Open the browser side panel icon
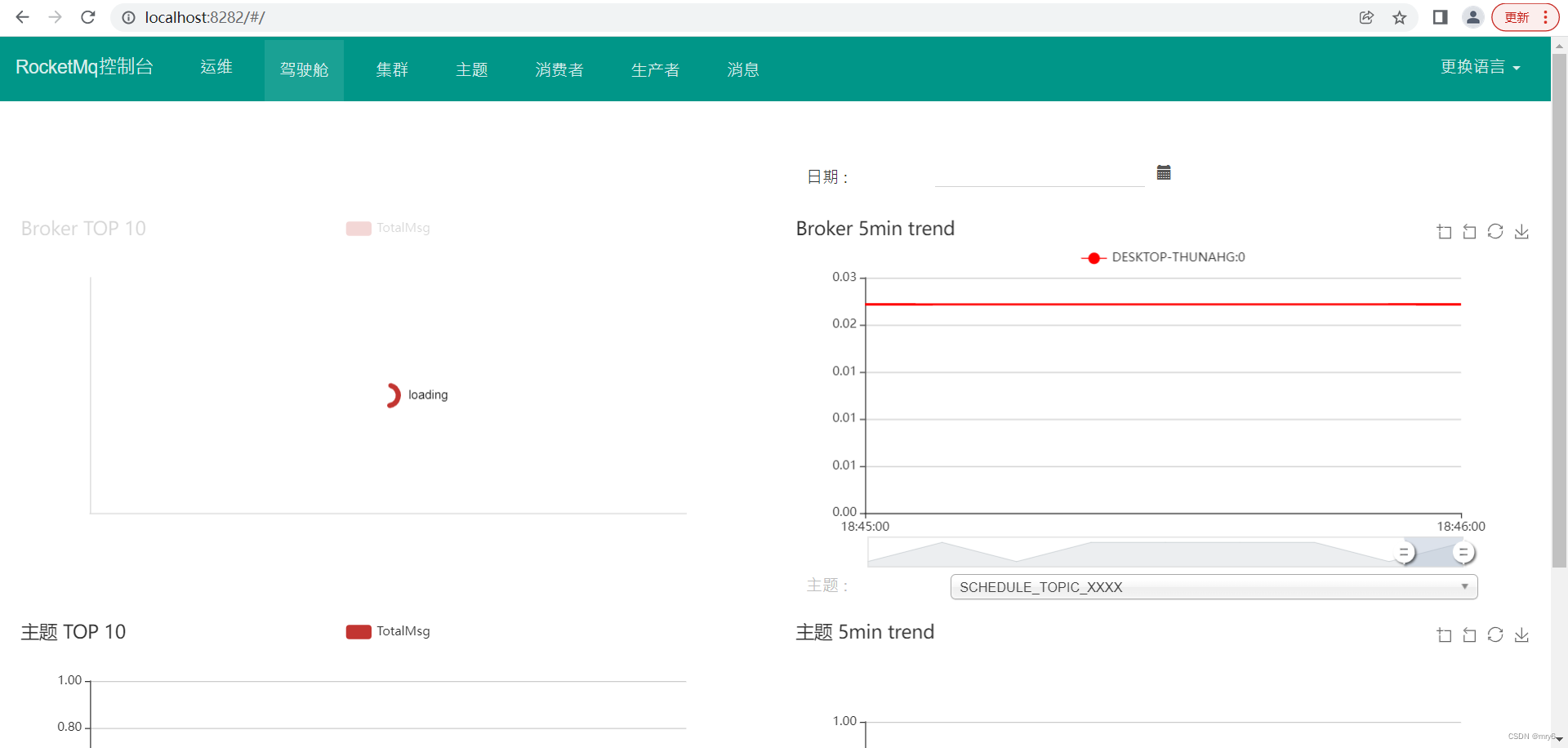Viewport: 1568px width, 748px height. point(1440,17)
